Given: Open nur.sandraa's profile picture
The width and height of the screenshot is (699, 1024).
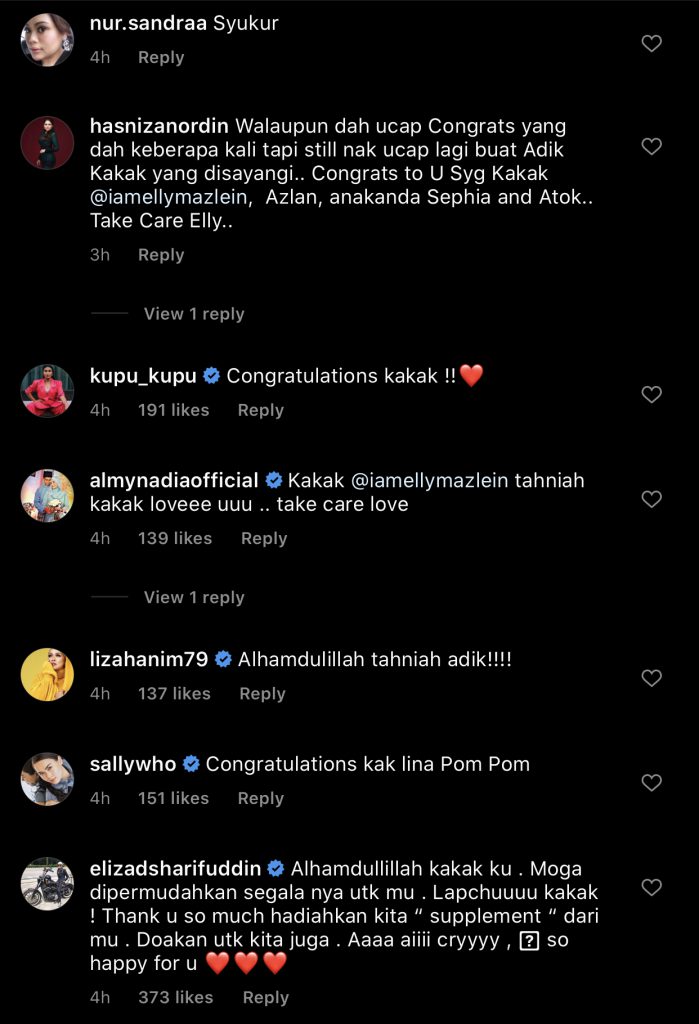Looking at the screenshot, I should [x=47, y=40].
